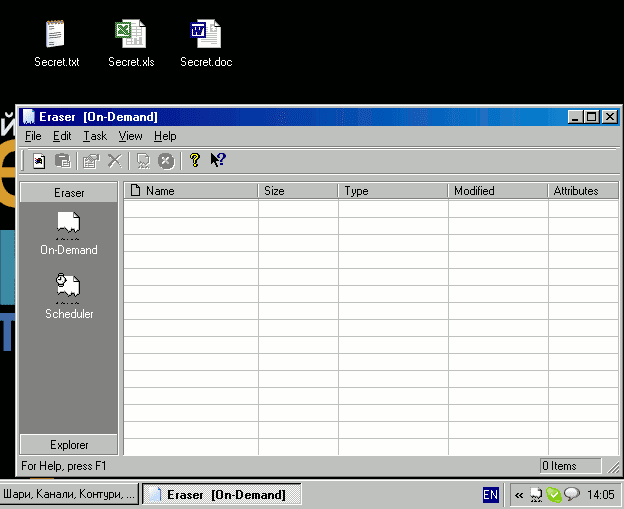The image size is (624, 509).
Task: Activate context help arrow-question icon
Action: [x=218, y=160]
